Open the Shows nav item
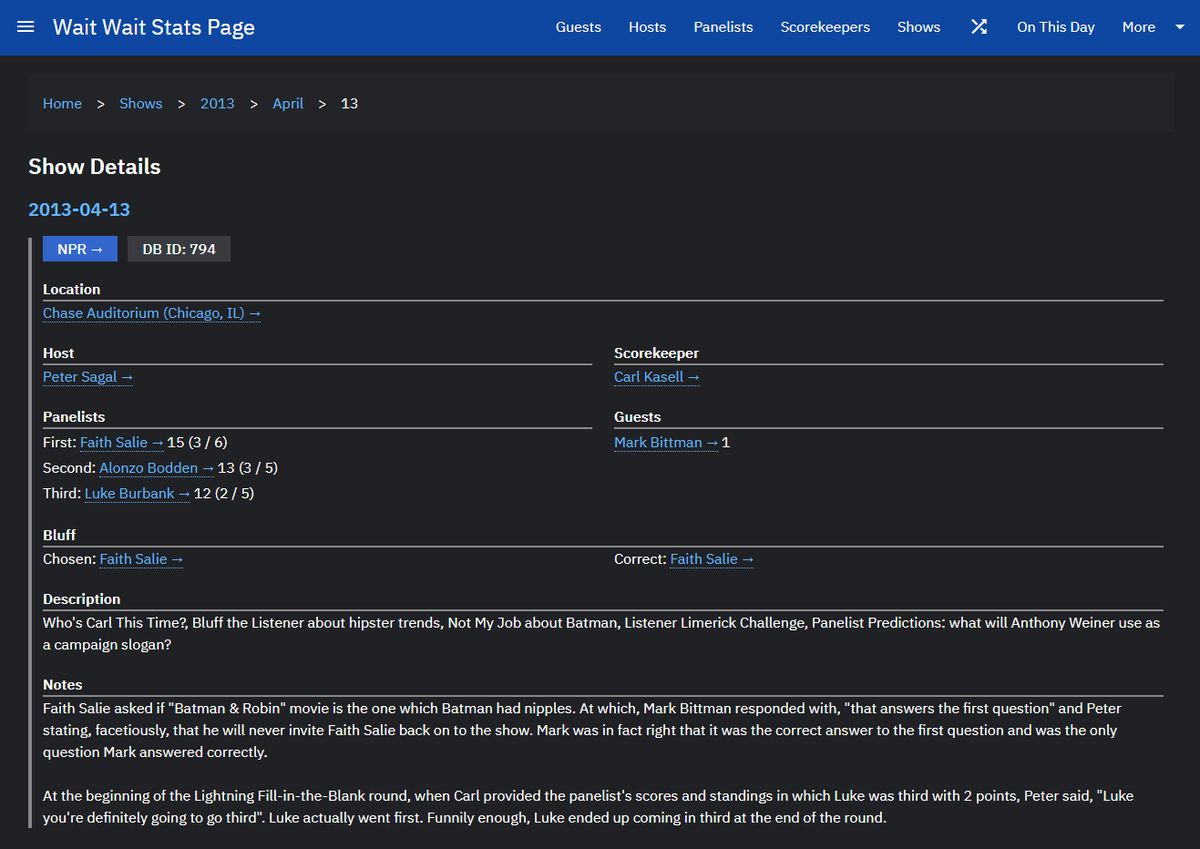Screen dimensions: 1200x849 [x=918, y=27]
